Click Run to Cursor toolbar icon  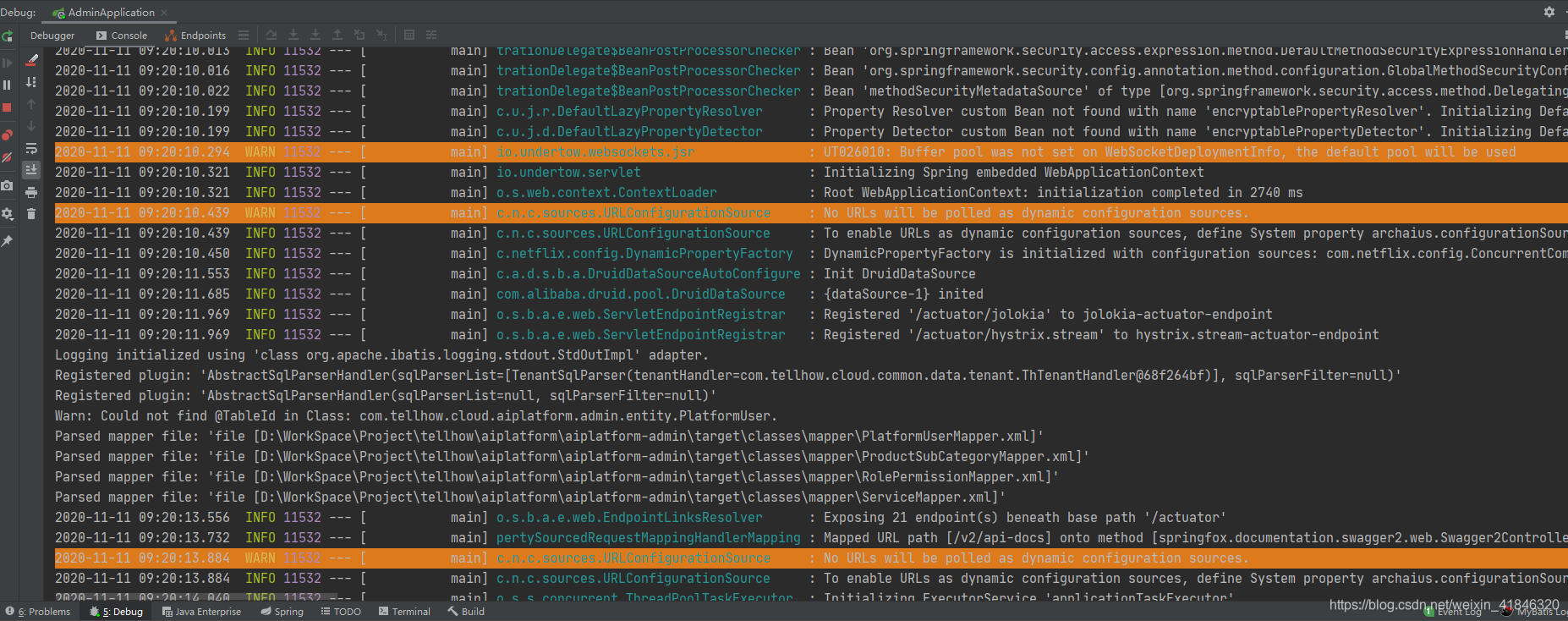381,36
